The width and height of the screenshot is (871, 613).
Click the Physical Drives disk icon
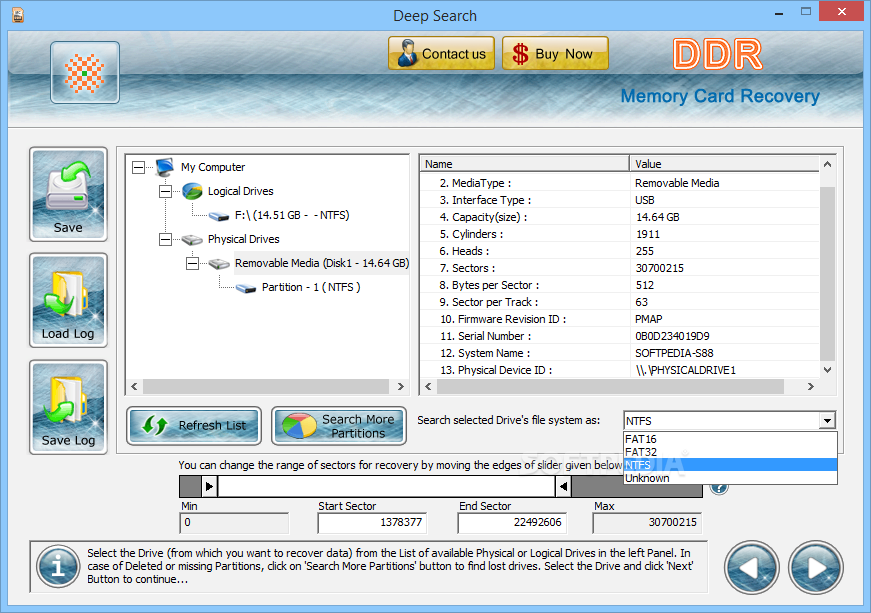coord(192,239)
